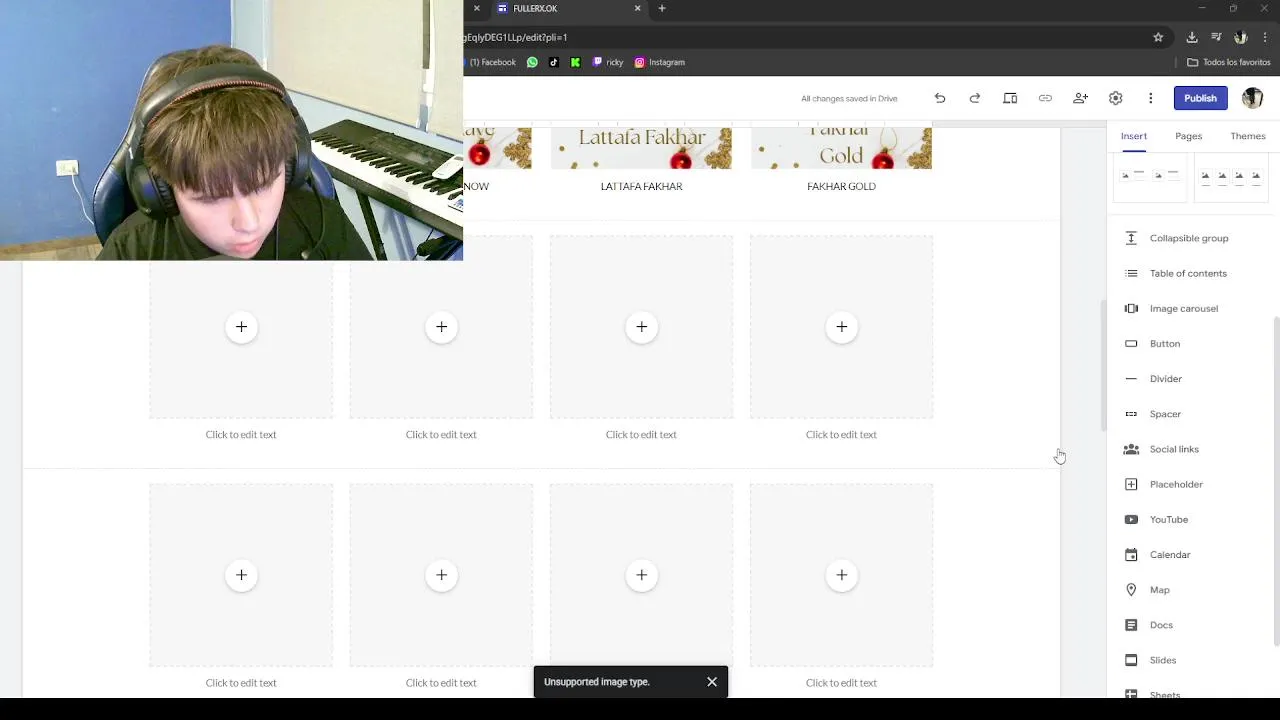Copy published site link icon
Image resolution: width=1280 pixels, height=720 pixels.
tap(1045, 98)
